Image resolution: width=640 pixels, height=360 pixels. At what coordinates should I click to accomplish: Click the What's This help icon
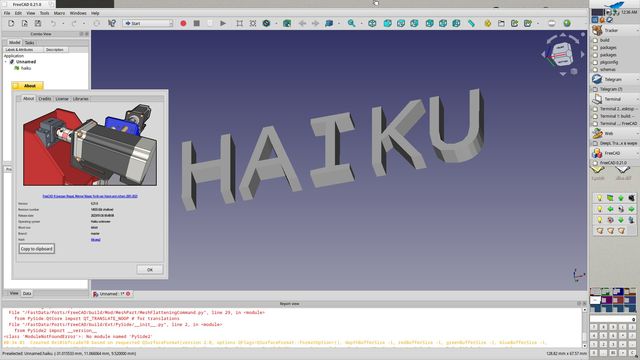pos(112,24)
